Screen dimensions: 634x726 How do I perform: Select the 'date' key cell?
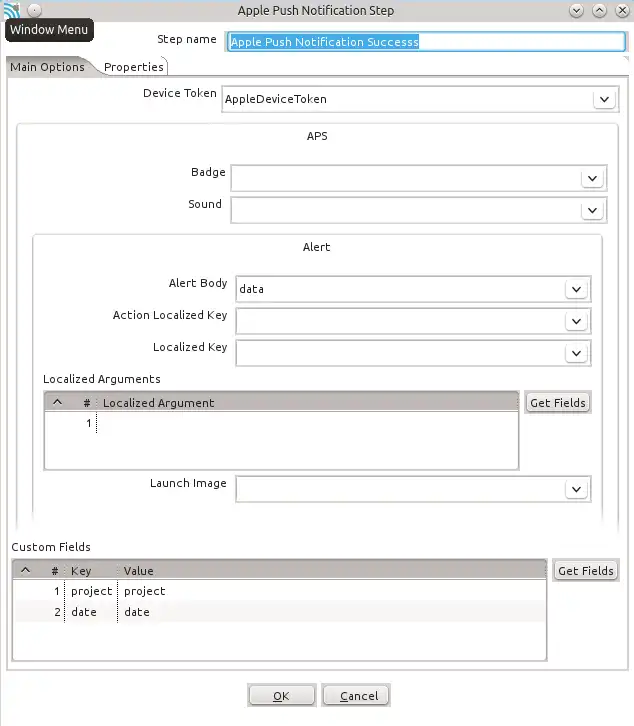point(91,612)
